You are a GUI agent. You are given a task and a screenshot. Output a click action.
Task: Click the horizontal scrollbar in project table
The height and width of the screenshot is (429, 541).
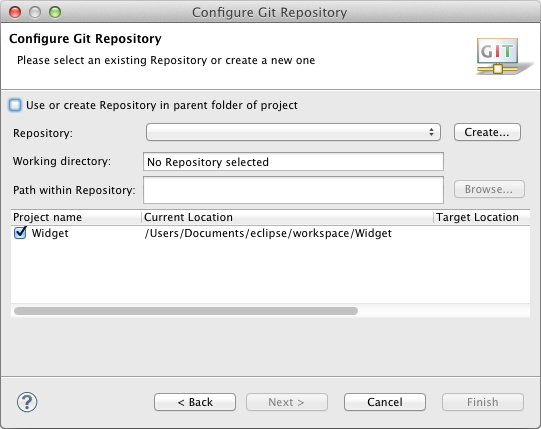point(186,311)
